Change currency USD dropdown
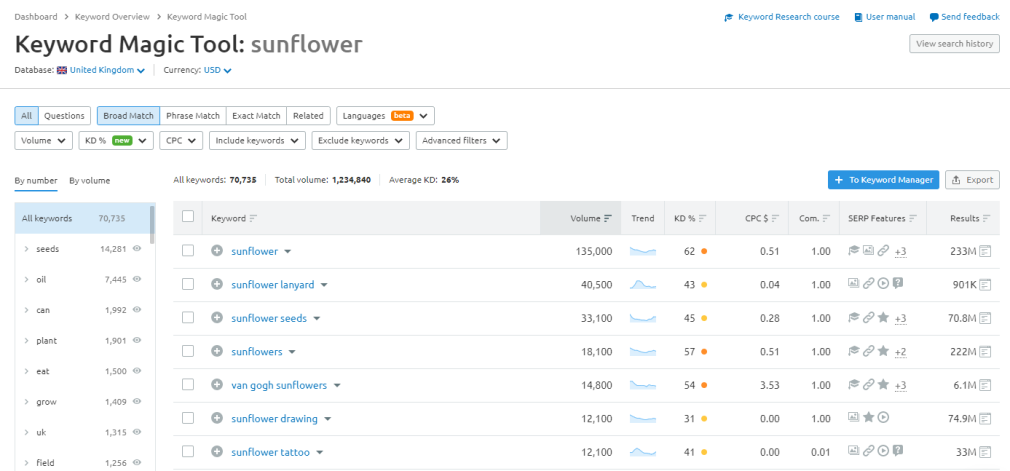The height and width of the screenshot is (471, 1010). [217, 70]
